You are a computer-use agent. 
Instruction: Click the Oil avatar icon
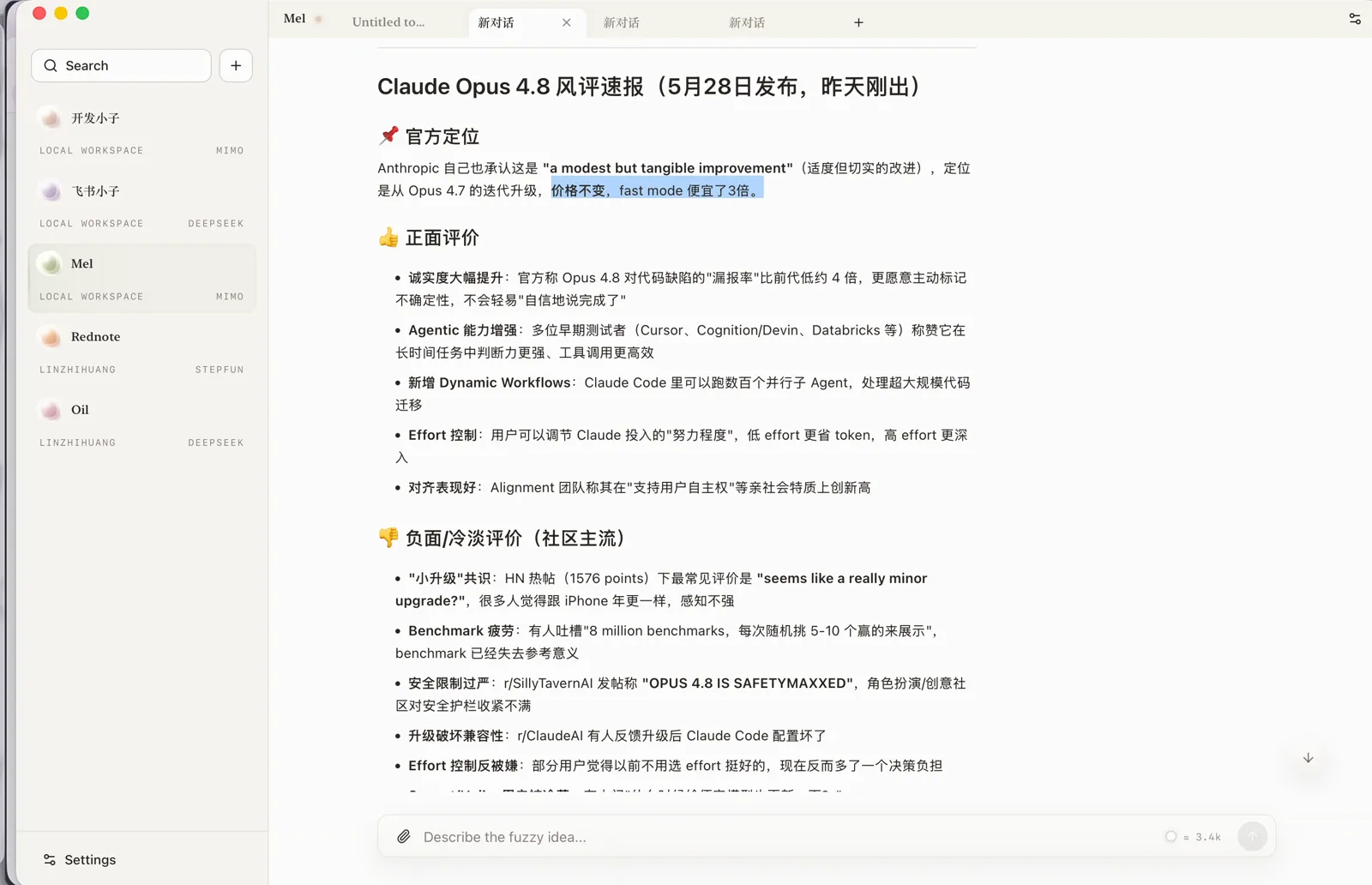click(x=51, y=410)
